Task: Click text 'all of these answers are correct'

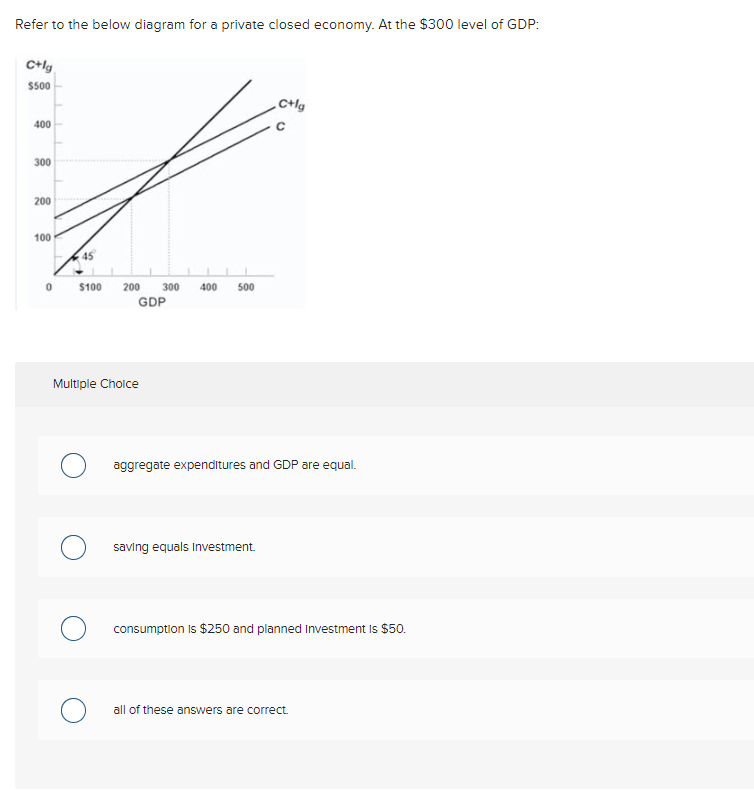Action: coord(200,709)
